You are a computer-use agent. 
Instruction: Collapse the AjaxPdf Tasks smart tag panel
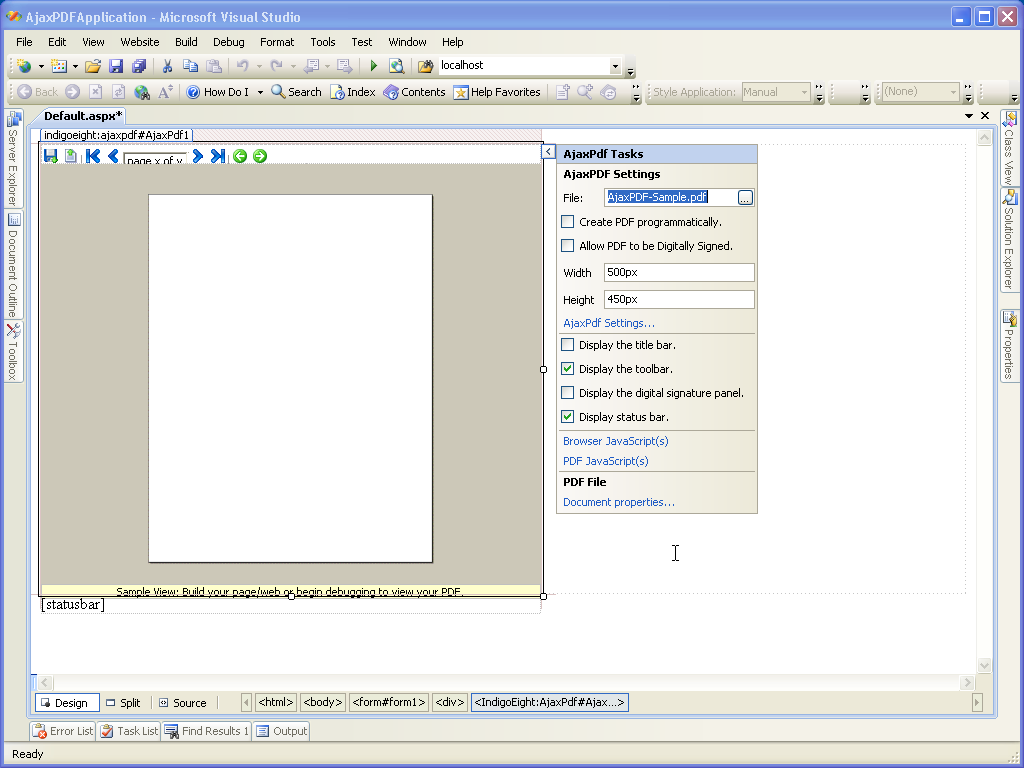tap(548, 152)
